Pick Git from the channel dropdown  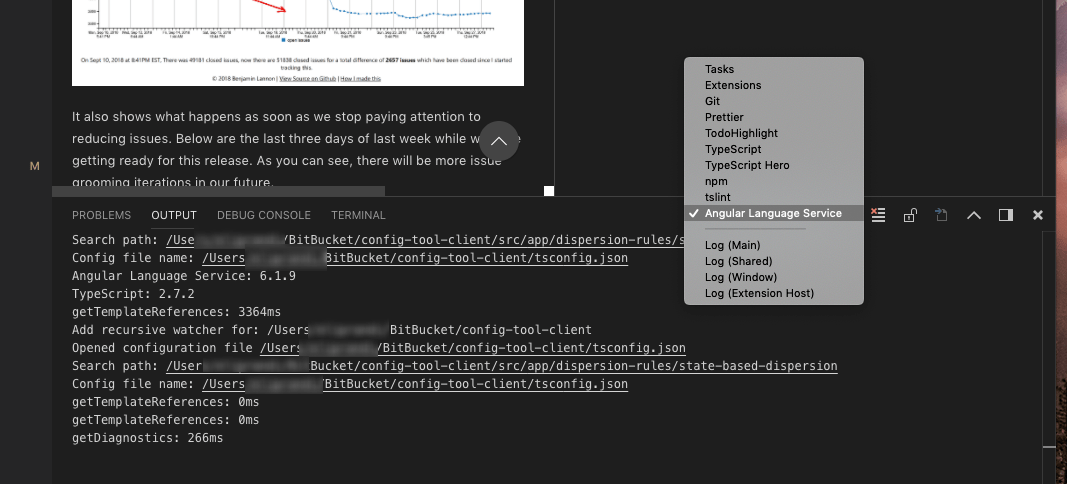pos(774,101)
